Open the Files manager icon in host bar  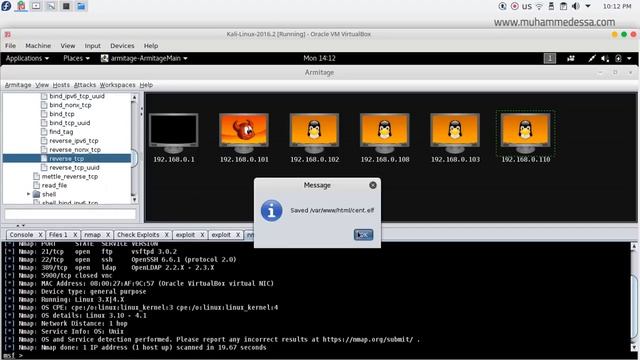(81, 6)
